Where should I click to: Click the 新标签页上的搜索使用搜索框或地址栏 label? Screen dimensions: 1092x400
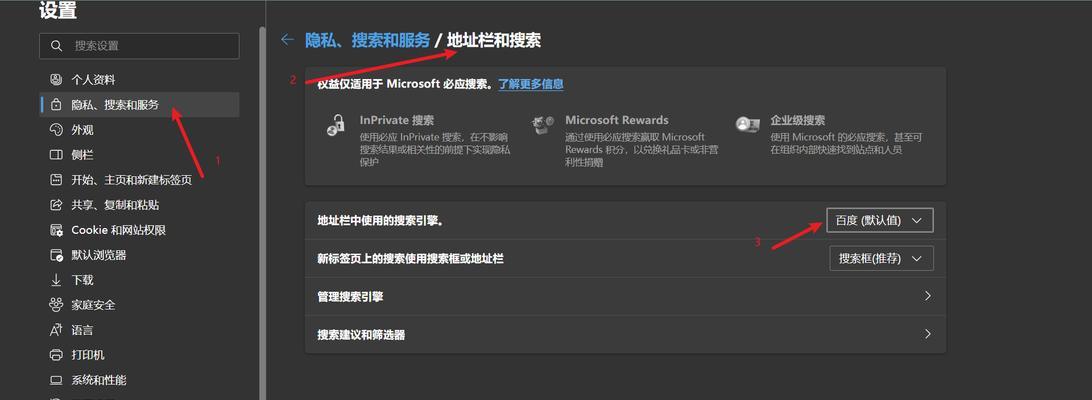coord(410,259)
